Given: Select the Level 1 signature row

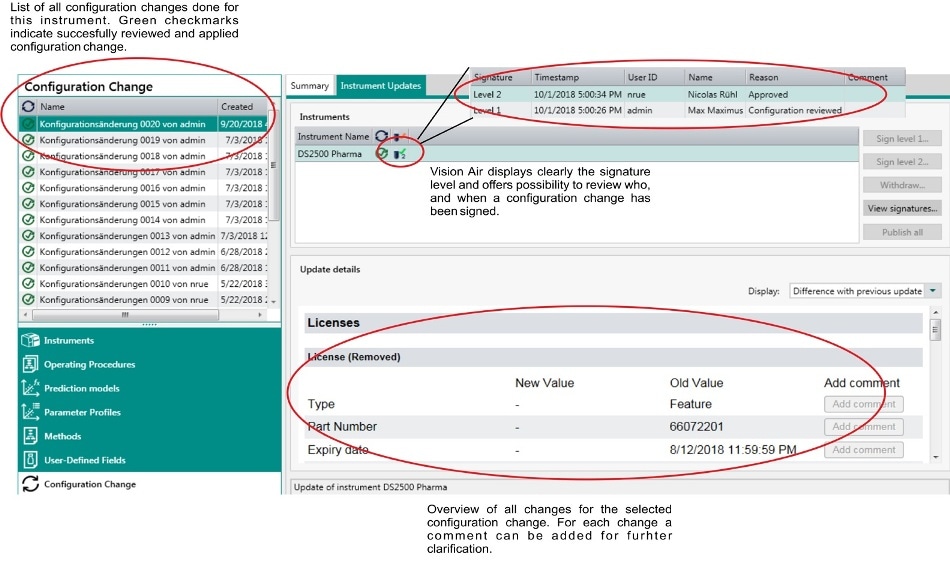Looking at the screenshot, I should (687, 110).
